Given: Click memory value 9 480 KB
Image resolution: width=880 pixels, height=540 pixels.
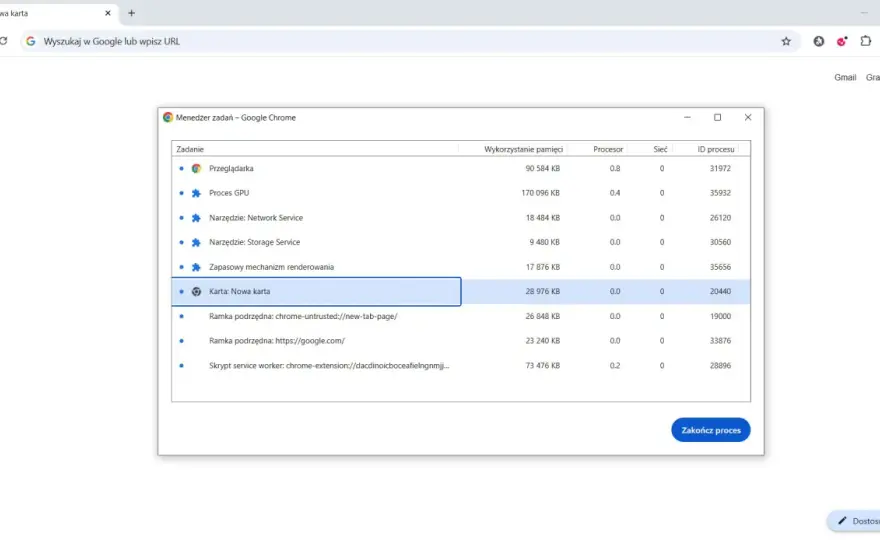Looking at the screenshot, I should (545, 242).
